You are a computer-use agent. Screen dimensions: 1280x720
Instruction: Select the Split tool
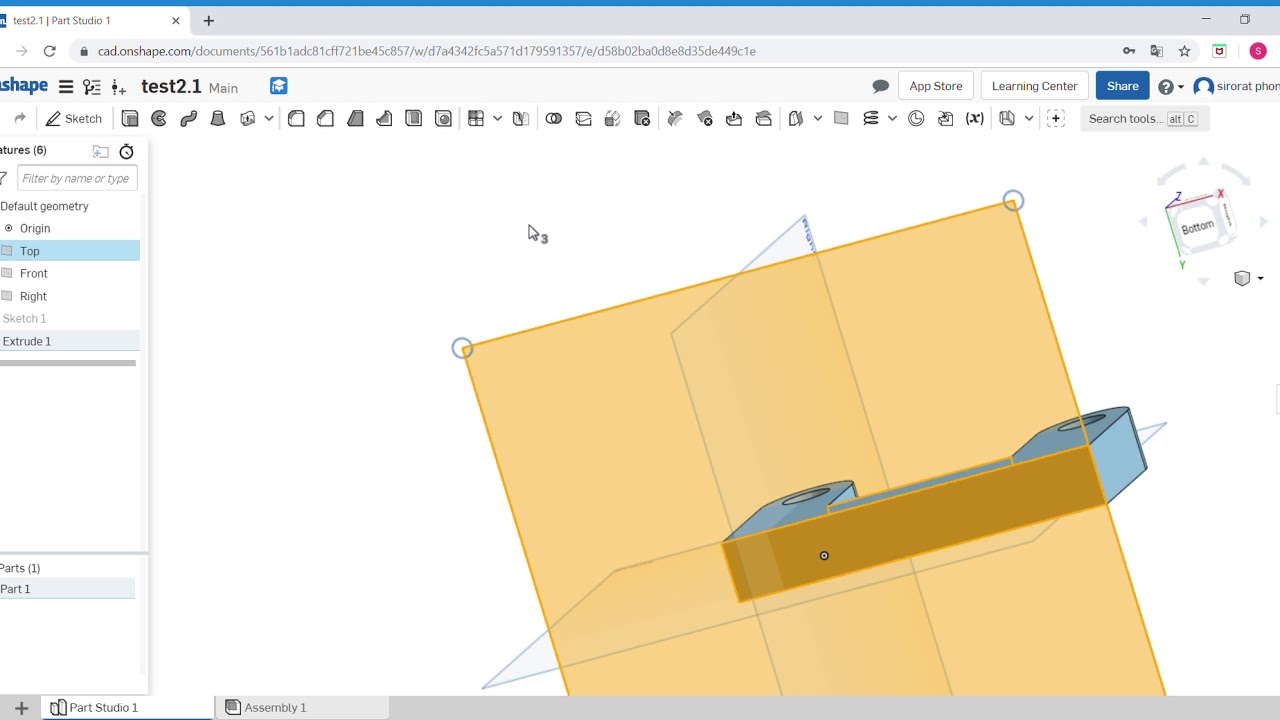[x=584, y=119]
